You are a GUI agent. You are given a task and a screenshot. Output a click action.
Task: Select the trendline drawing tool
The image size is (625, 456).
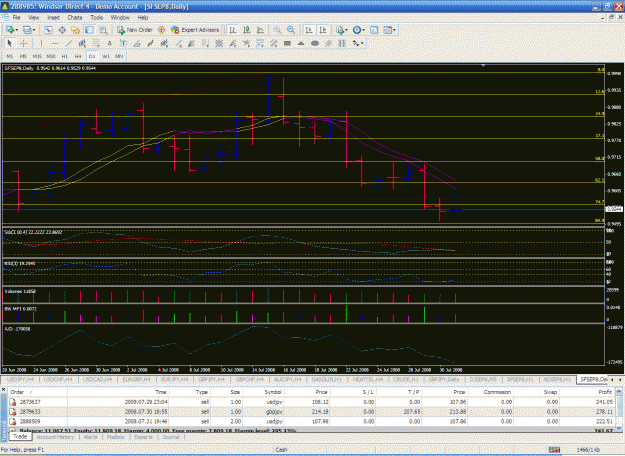pos(69,43)
